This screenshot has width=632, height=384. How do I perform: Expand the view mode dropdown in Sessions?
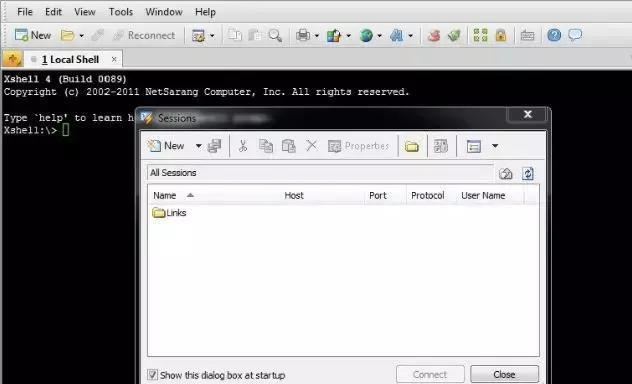(495, 146)
